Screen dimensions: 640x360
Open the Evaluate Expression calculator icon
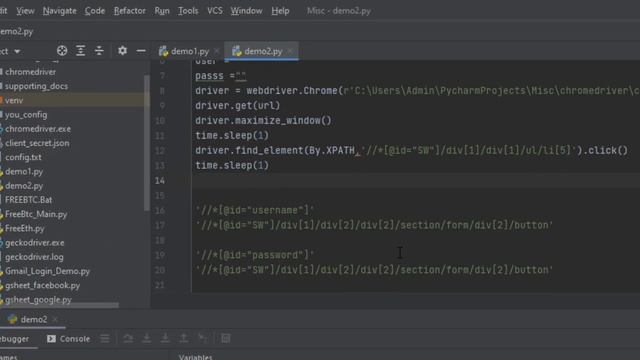225,338
